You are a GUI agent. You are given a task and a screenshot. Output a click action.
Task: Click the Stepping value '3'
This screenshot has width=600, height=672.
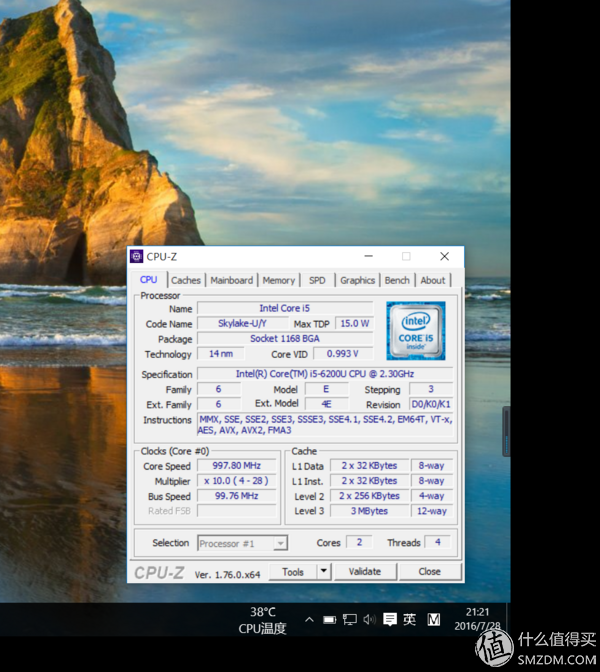[x=431, y=389]
